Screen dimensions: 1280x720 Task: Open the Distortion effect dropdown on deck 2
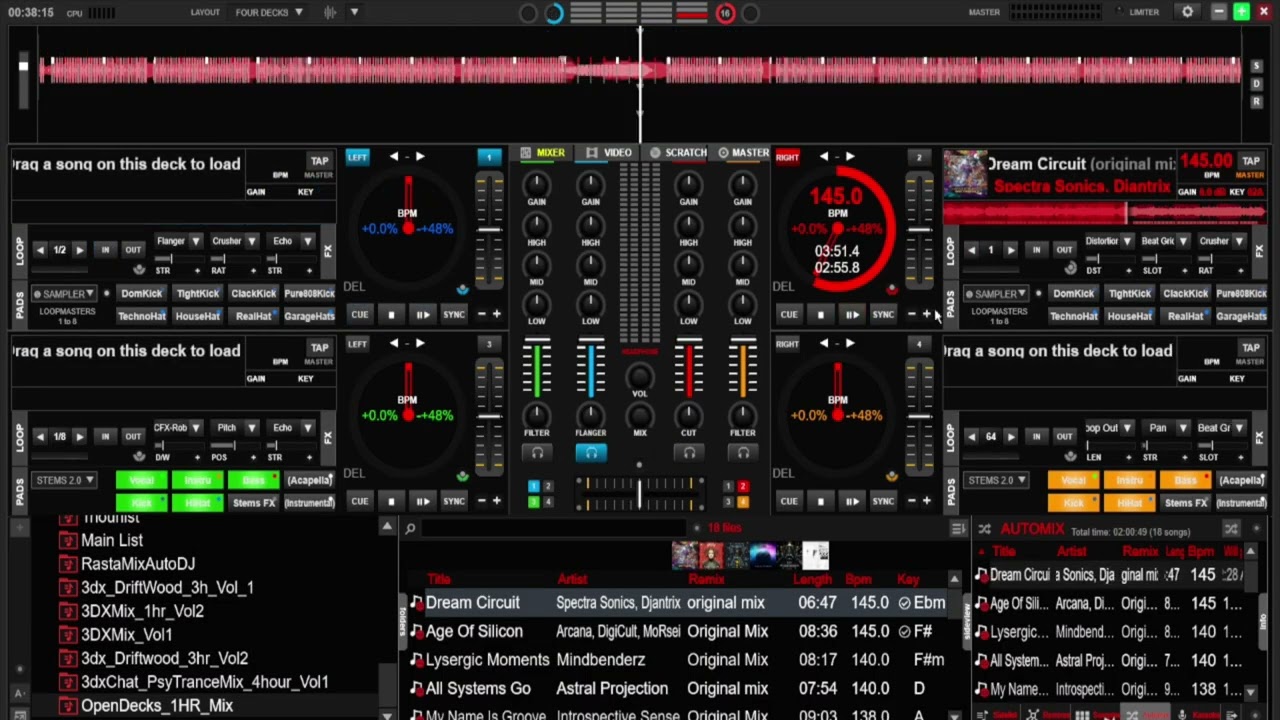tap(1109, 241)
